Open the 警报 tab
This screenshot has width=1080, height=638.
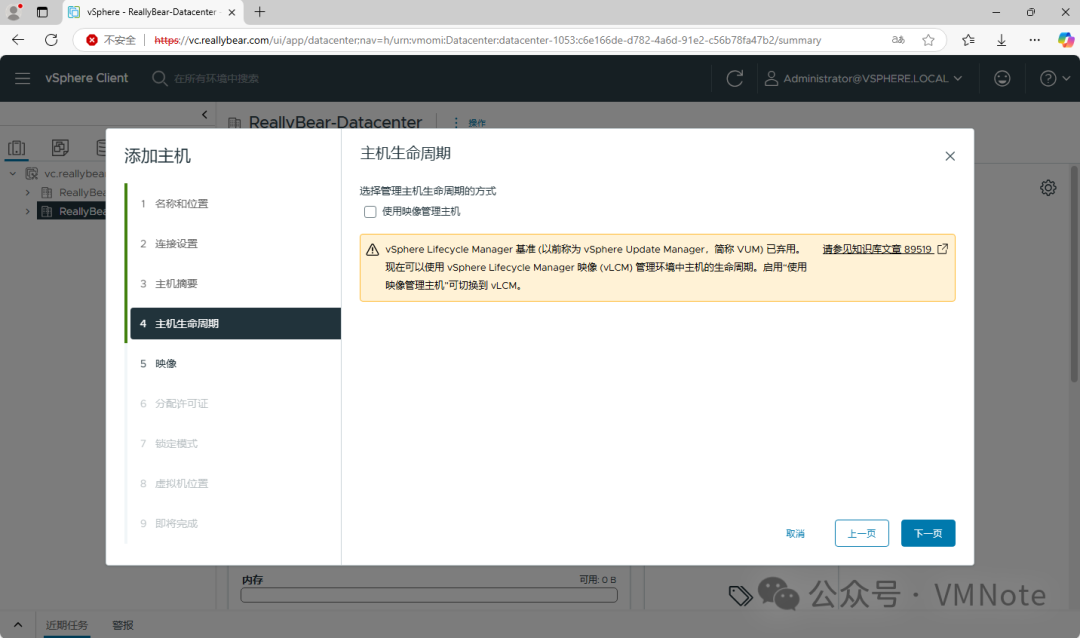point(123,625)
